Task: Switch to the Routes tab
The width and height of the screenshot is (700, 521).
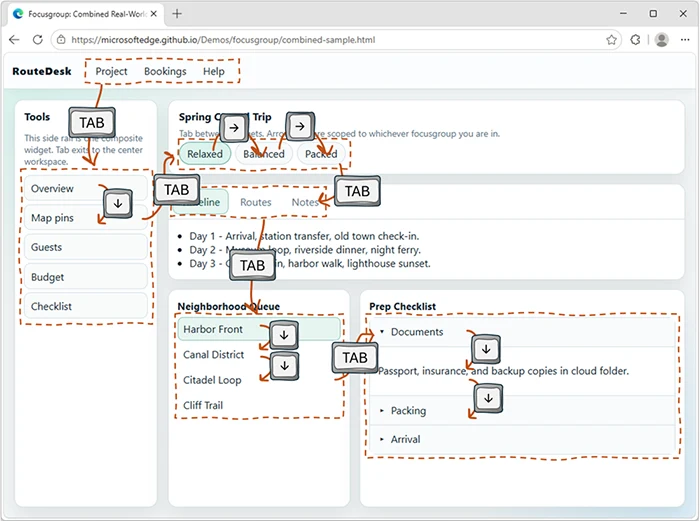Action: (255, 202)
